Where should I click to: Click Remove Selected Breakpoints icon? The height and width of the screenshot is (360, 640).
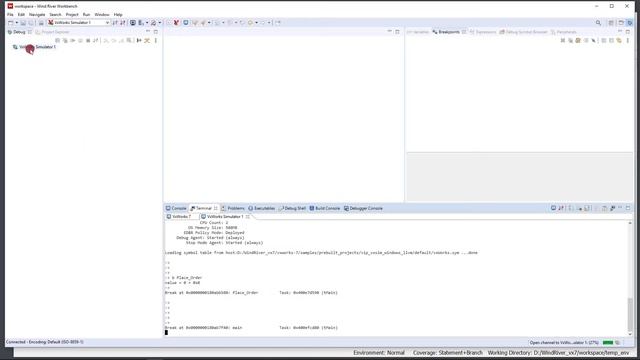563,40
